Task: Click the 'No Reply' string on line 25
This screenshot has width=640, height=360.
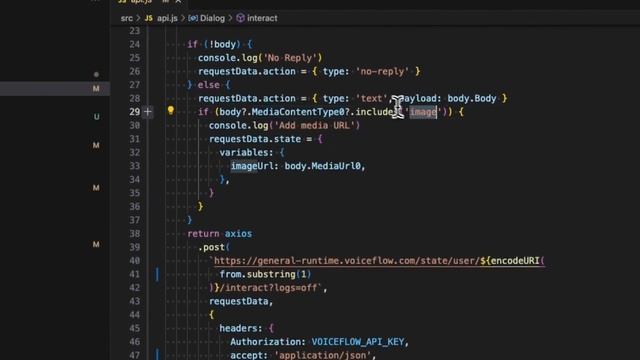Action: point(289,58)
